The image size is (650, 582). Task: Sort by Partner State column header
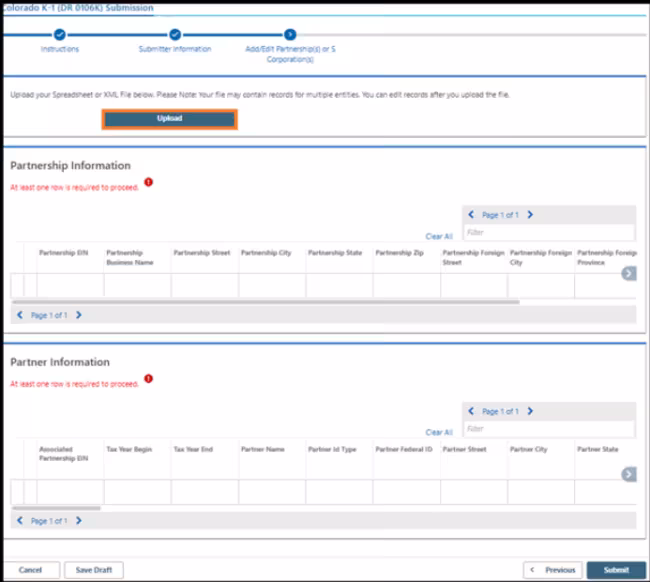597,449
